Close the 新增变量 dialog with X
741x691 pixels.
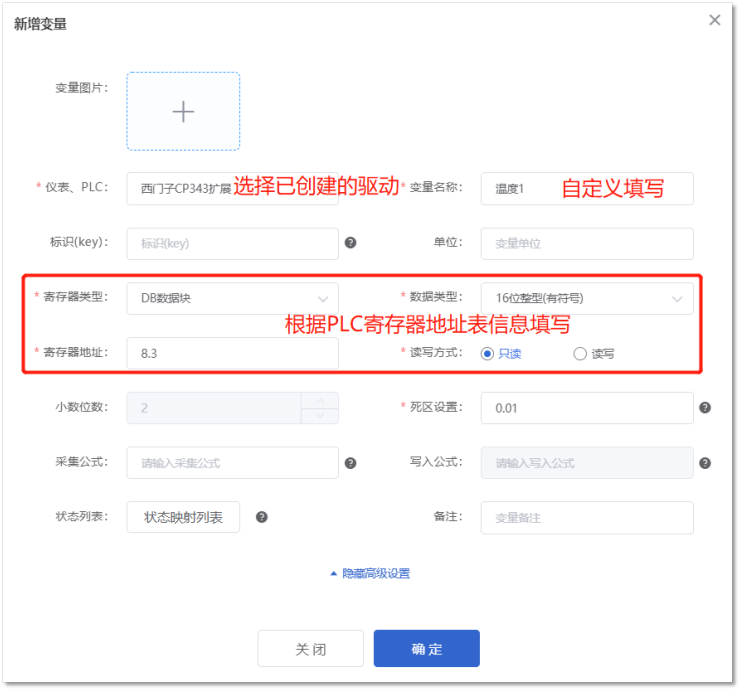tap(715, 20)
